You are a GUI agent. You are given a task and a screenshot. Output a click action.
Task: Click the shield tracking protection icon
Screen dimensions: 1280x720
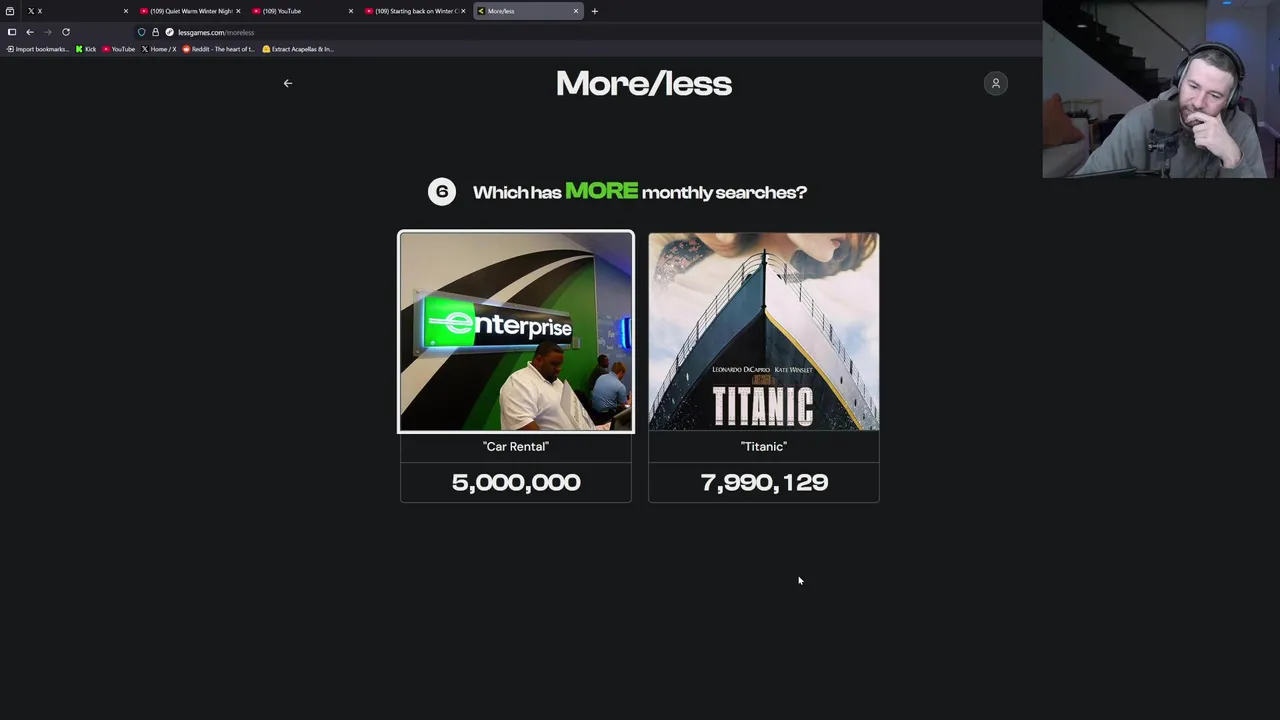click(x=141, y=32)
